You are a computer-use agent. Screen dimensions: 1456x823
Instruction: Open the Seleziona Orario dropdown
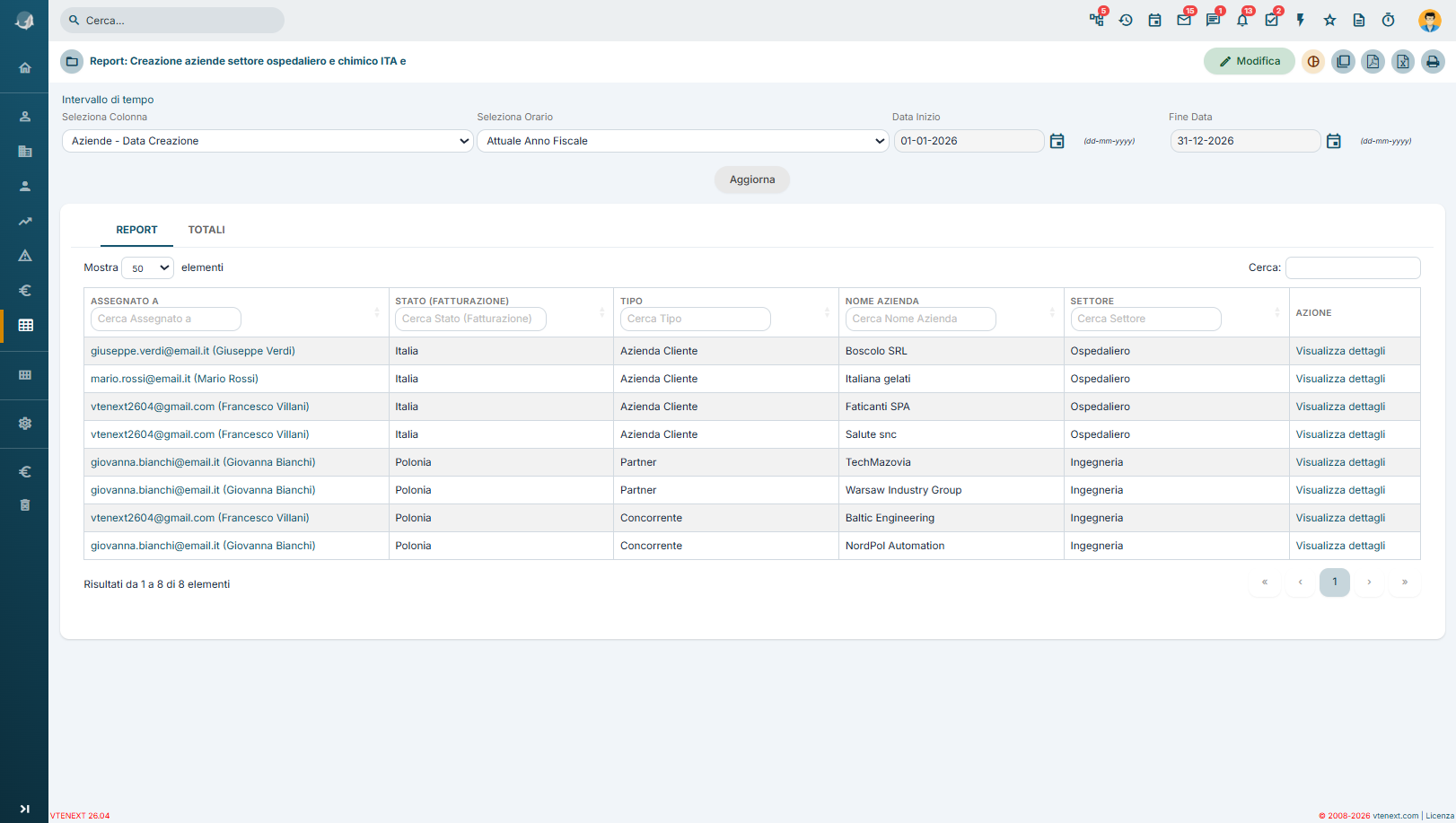pos(683,141)
